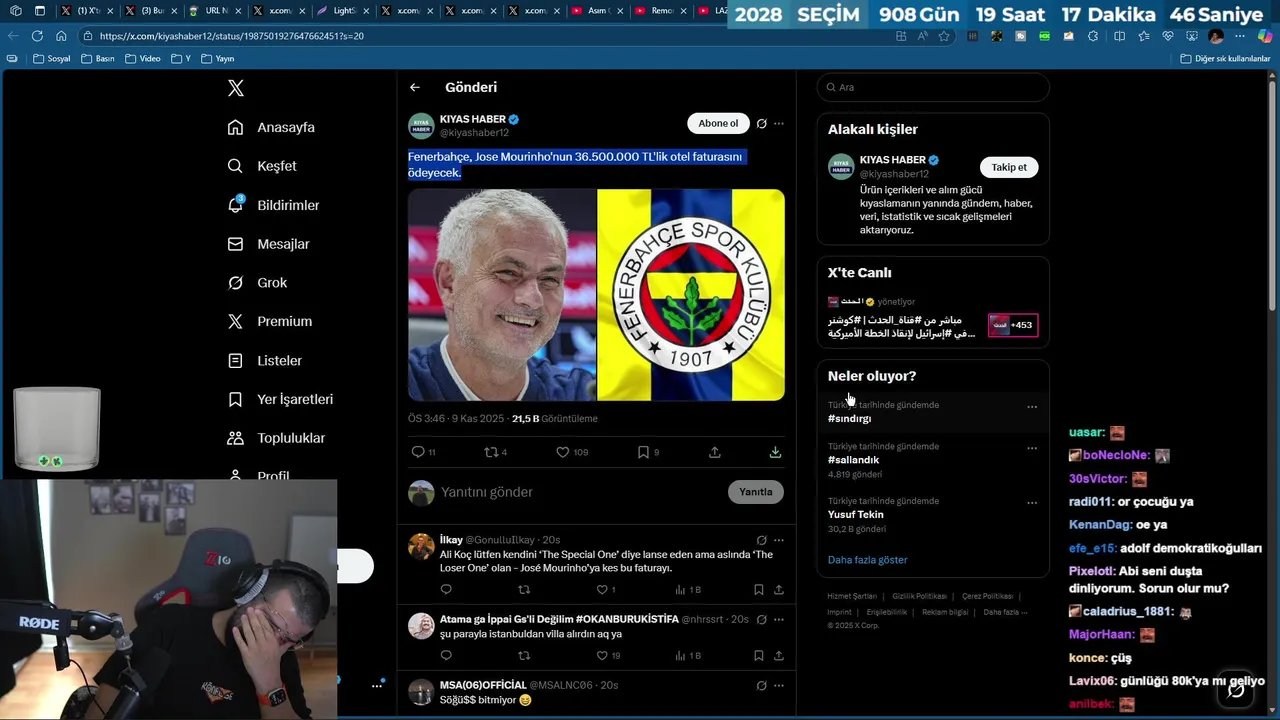Screen dimensions: 1280x720
Task: Open Listeler in the sidebar
Action: 264,360
